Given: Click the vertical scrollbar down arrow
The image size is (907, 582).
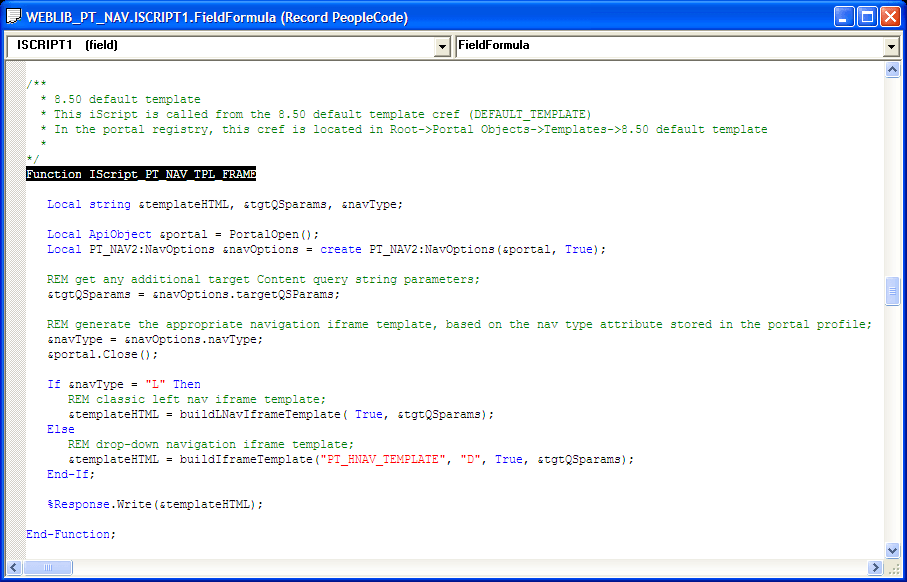Looking at the screenshot, I should (893, 550).
